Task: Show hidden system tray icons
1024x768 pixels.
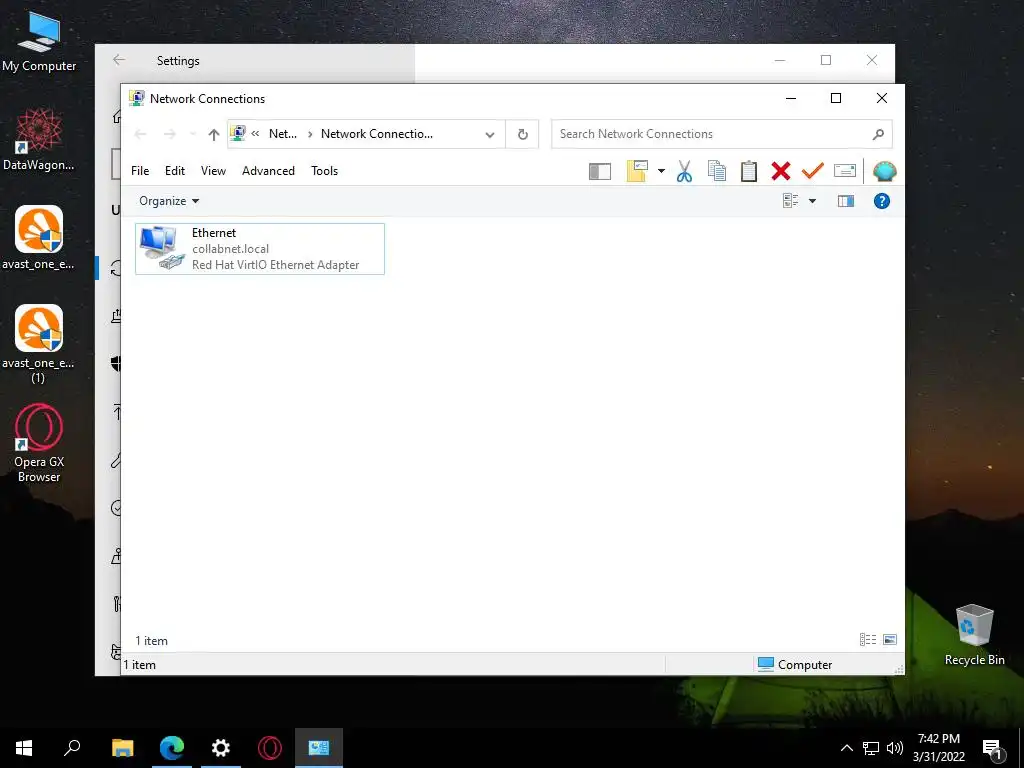Action: [846, 748]
